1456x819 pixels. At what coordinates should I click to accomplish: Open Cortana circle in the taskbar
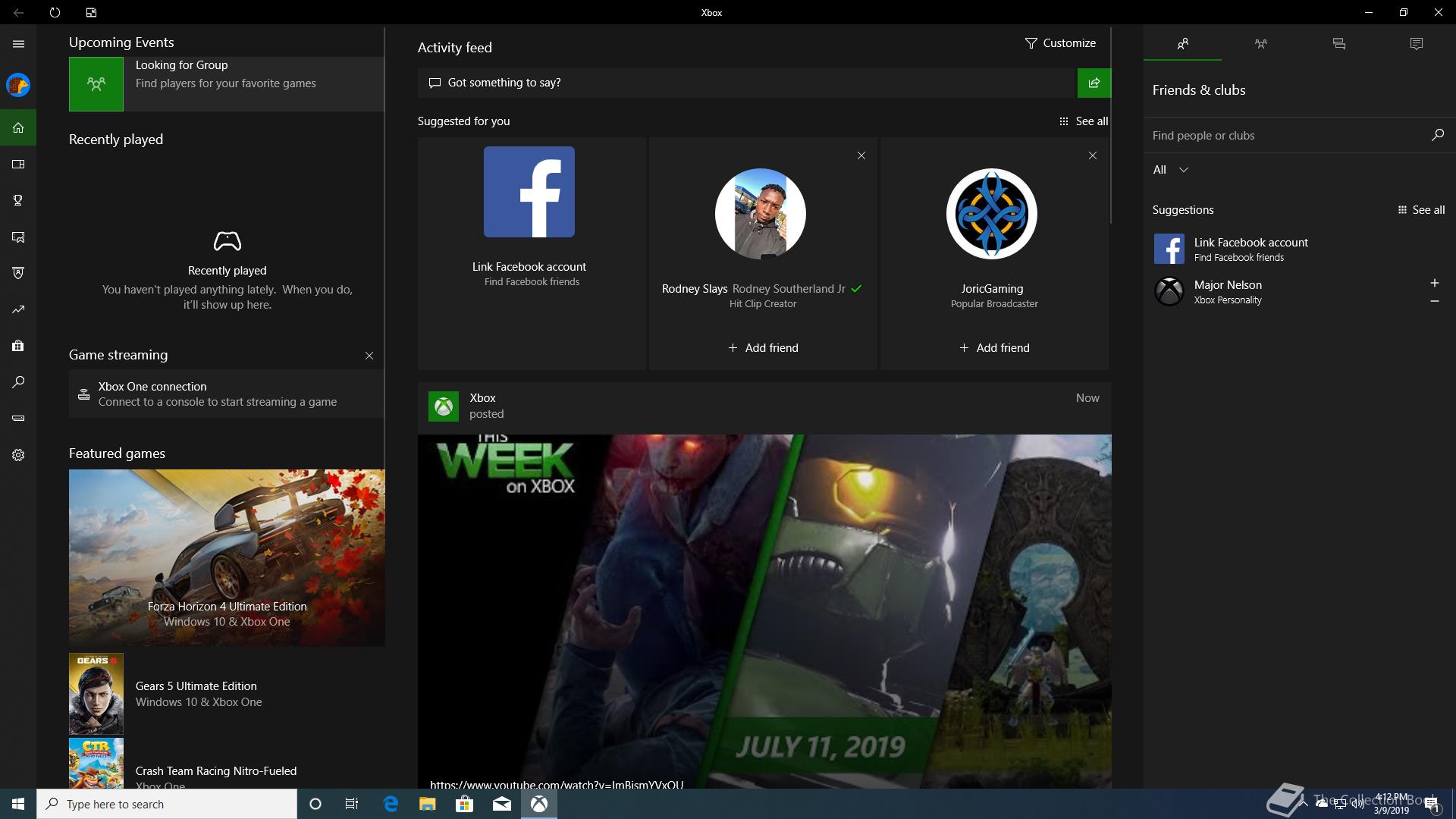pos(315,804)
